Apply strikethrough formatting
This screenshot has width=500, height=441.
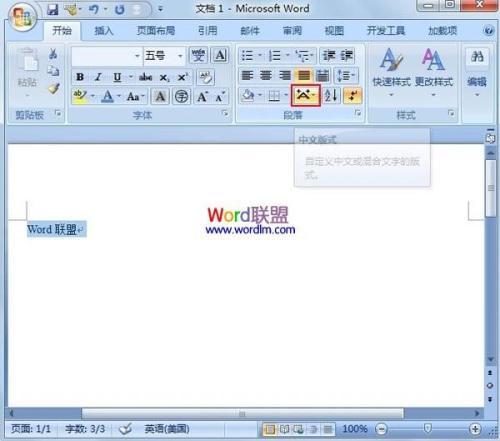tap(146, 77)
